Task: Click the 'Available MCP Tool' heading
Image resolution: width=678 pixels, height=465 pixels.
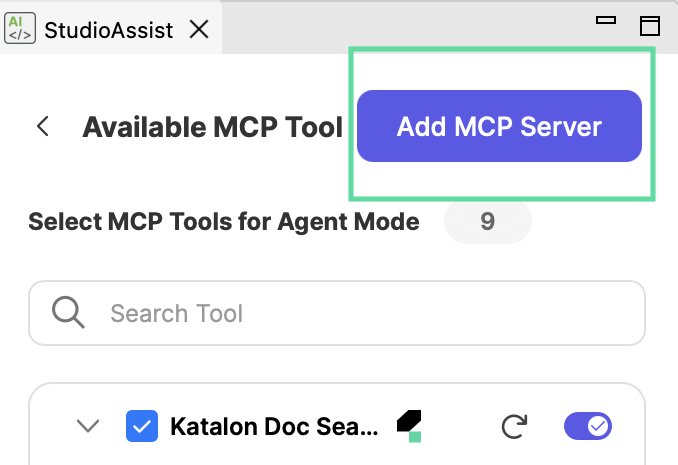Action: (x=212, y=127)
